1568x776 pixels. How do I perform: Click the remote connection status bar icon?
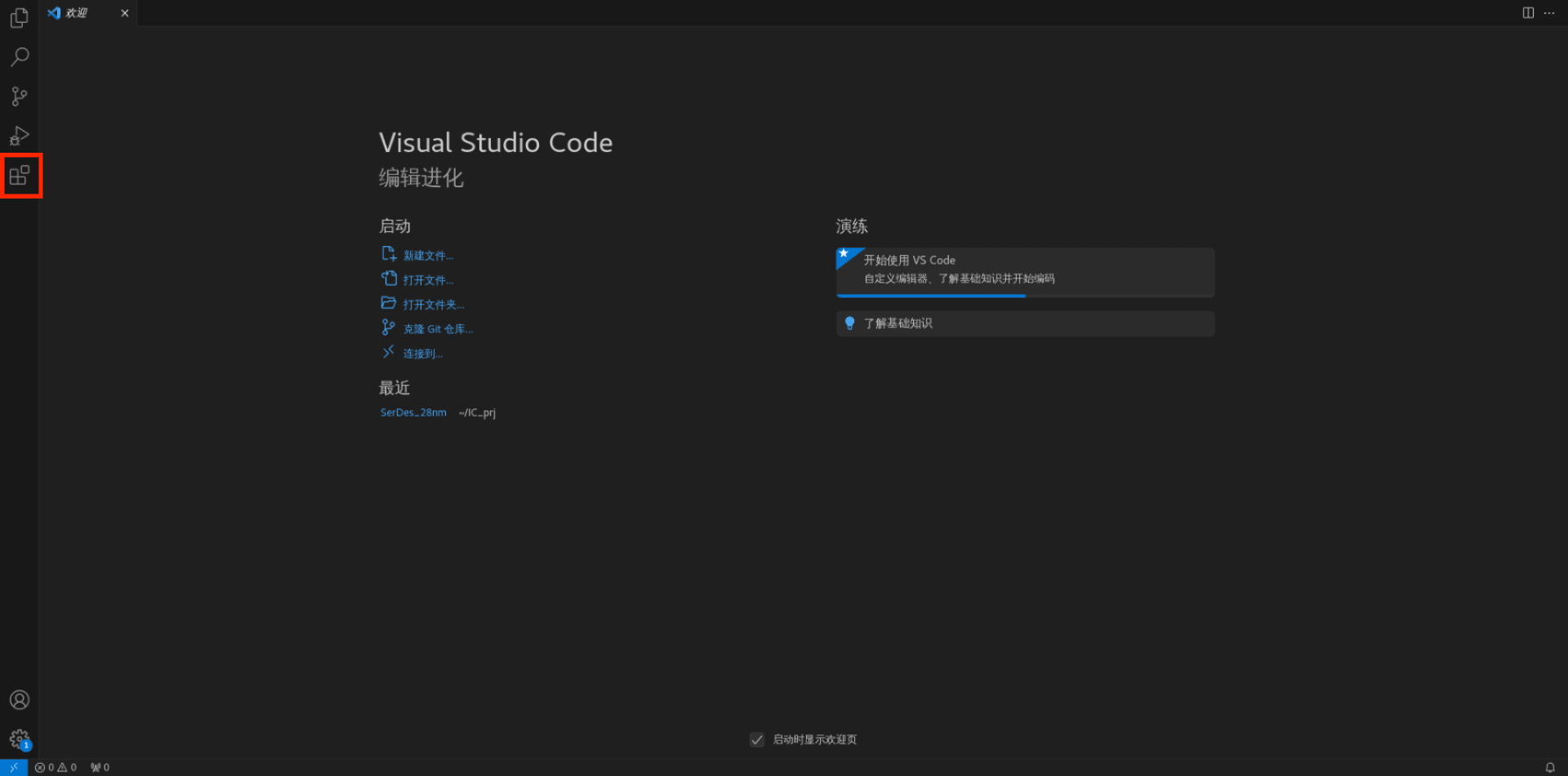[x=14, y=767]
